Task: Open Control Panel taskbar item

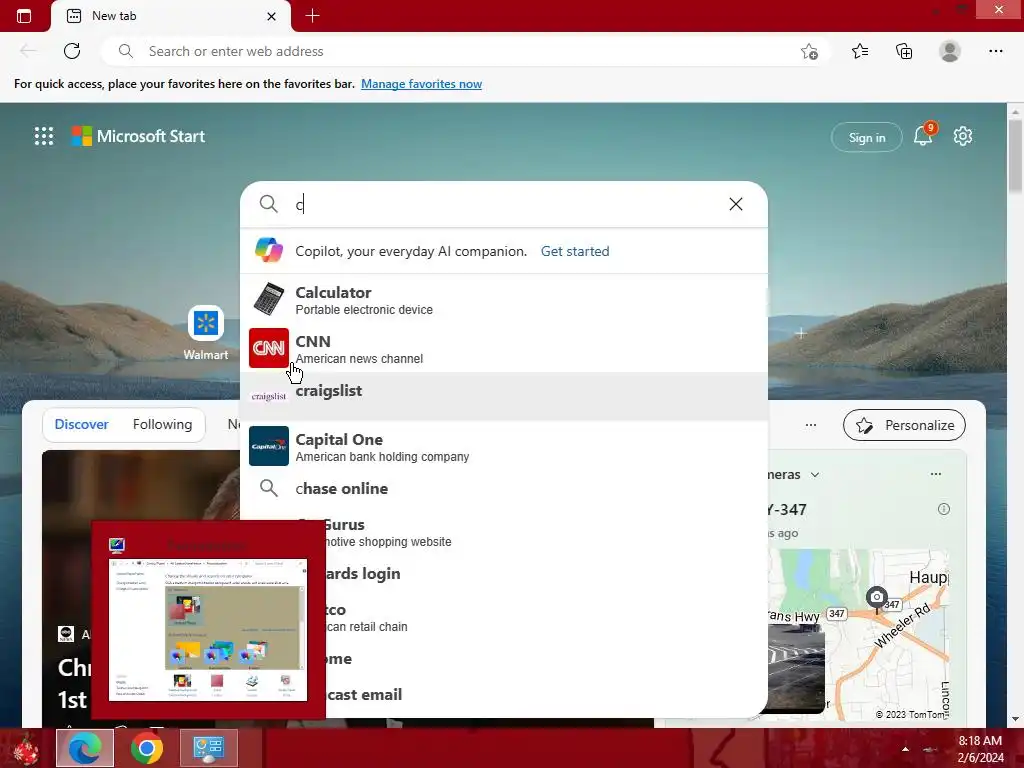Action: [x=209, y=748]
